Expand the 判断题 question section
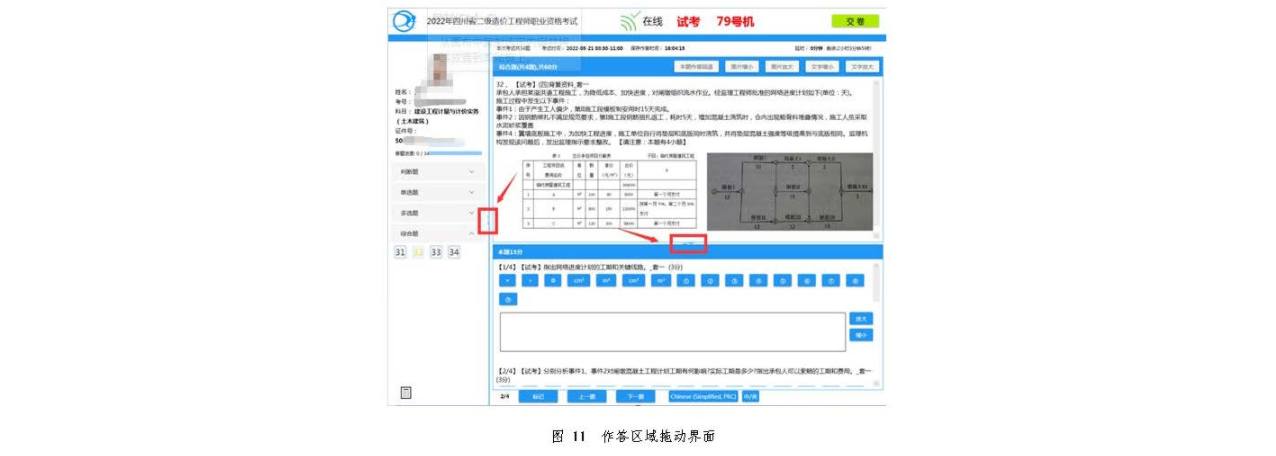This screenshot has width=1276, height=456. tap(440, 172)
